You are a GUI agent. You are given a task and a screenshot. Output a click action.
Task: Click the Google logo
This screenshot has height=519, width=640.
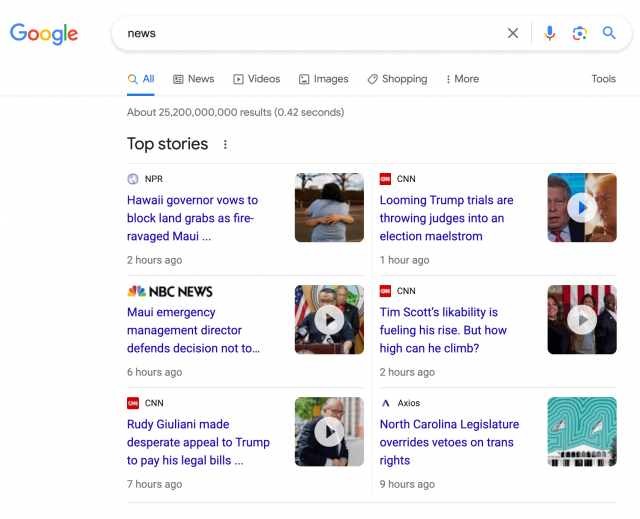pyautogui.click(x=44, y=33)
